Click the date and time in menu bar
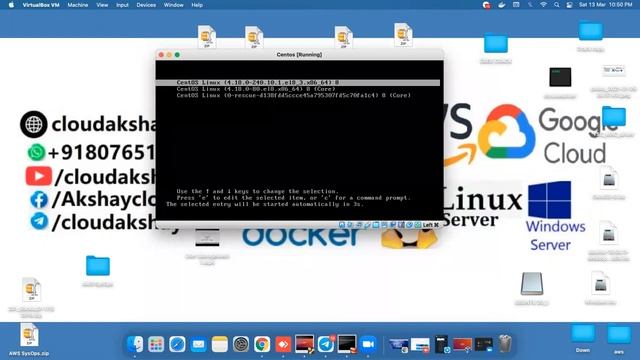This screenshot has width=640, height=360. coord(605,5)
